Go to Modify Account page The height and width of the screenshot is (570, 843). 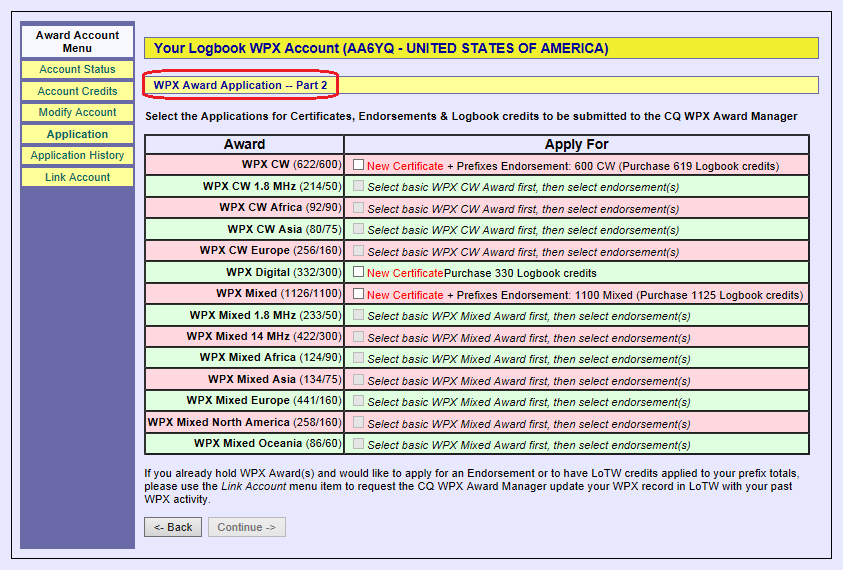77,112
